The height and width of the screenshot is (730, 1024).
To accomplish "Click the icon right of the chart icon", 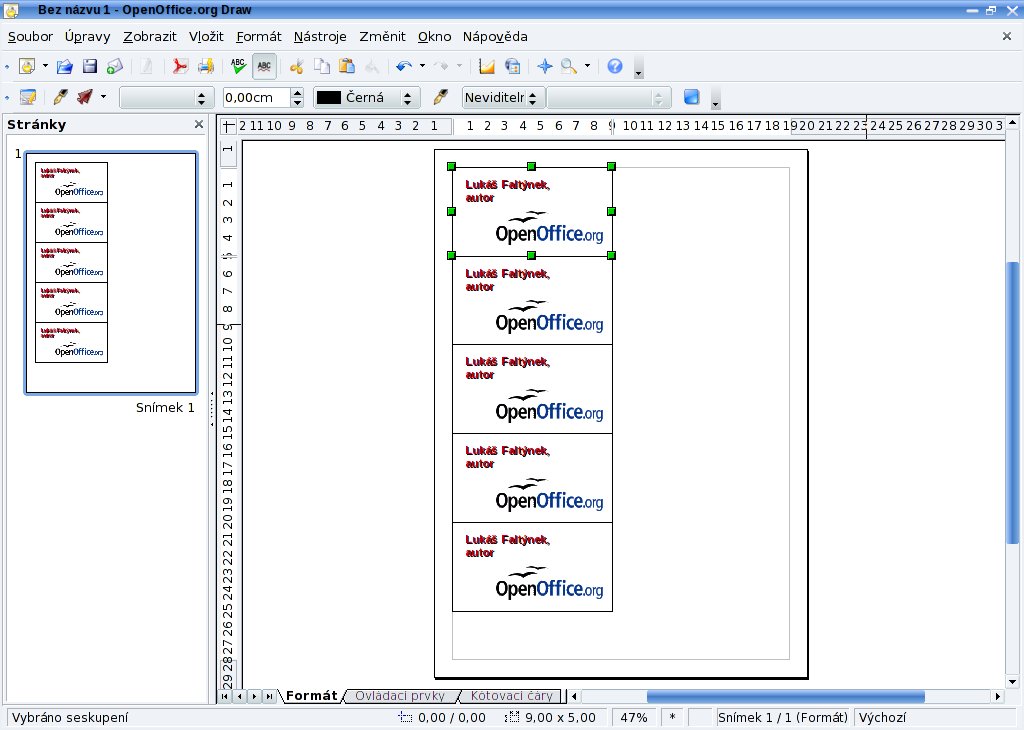I will pyautogui.click(x=513, y=66).
